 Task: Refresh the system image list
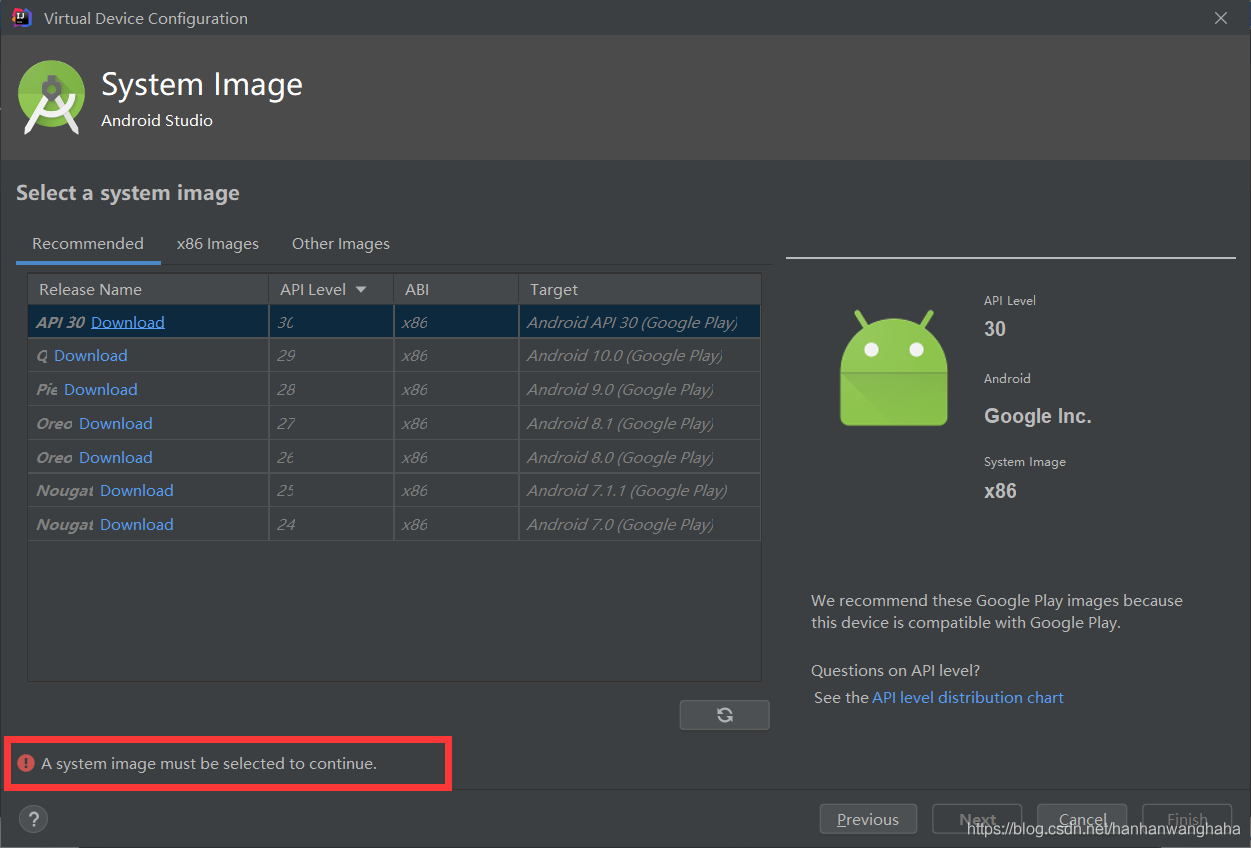click(x=724, y=714)
